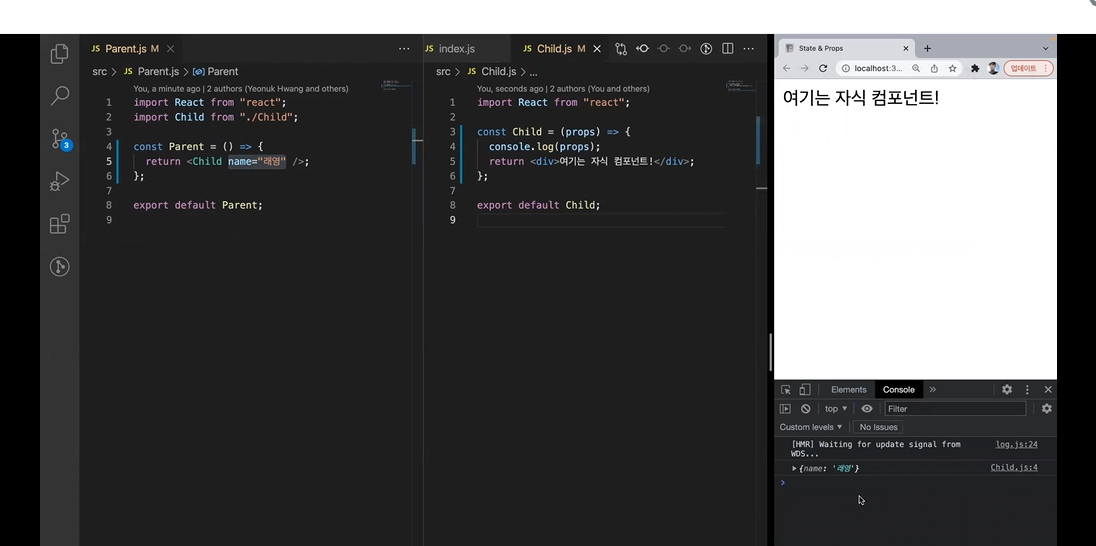Close the Parent.js tab
Image resolution: width=1096 pixels, height=546 pixels.
point(170,48)
